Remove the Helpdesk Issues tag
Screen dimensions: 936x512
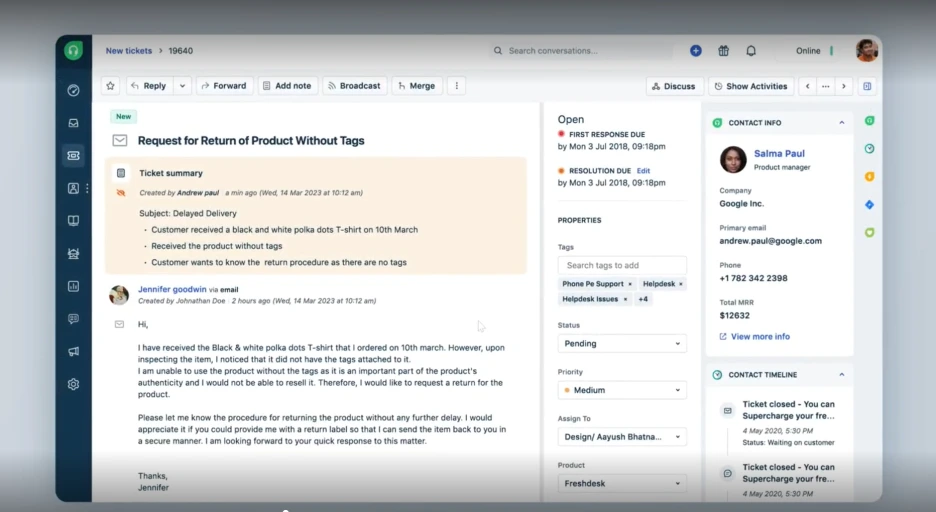(626, 299)
